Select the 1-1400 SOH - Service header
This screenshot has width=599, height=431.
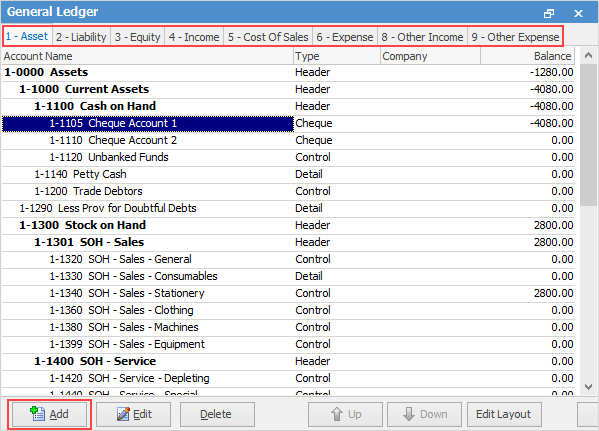[x=288, y=361]
